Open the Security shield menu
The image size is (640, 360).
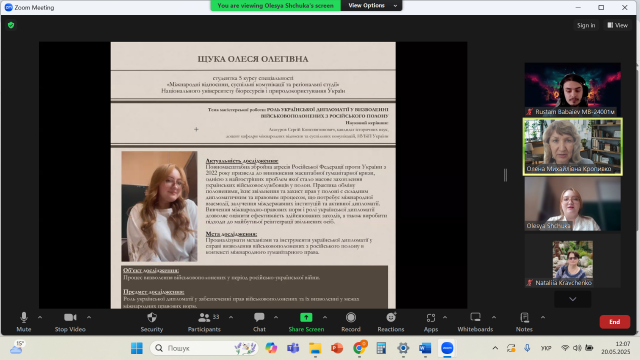152,322
